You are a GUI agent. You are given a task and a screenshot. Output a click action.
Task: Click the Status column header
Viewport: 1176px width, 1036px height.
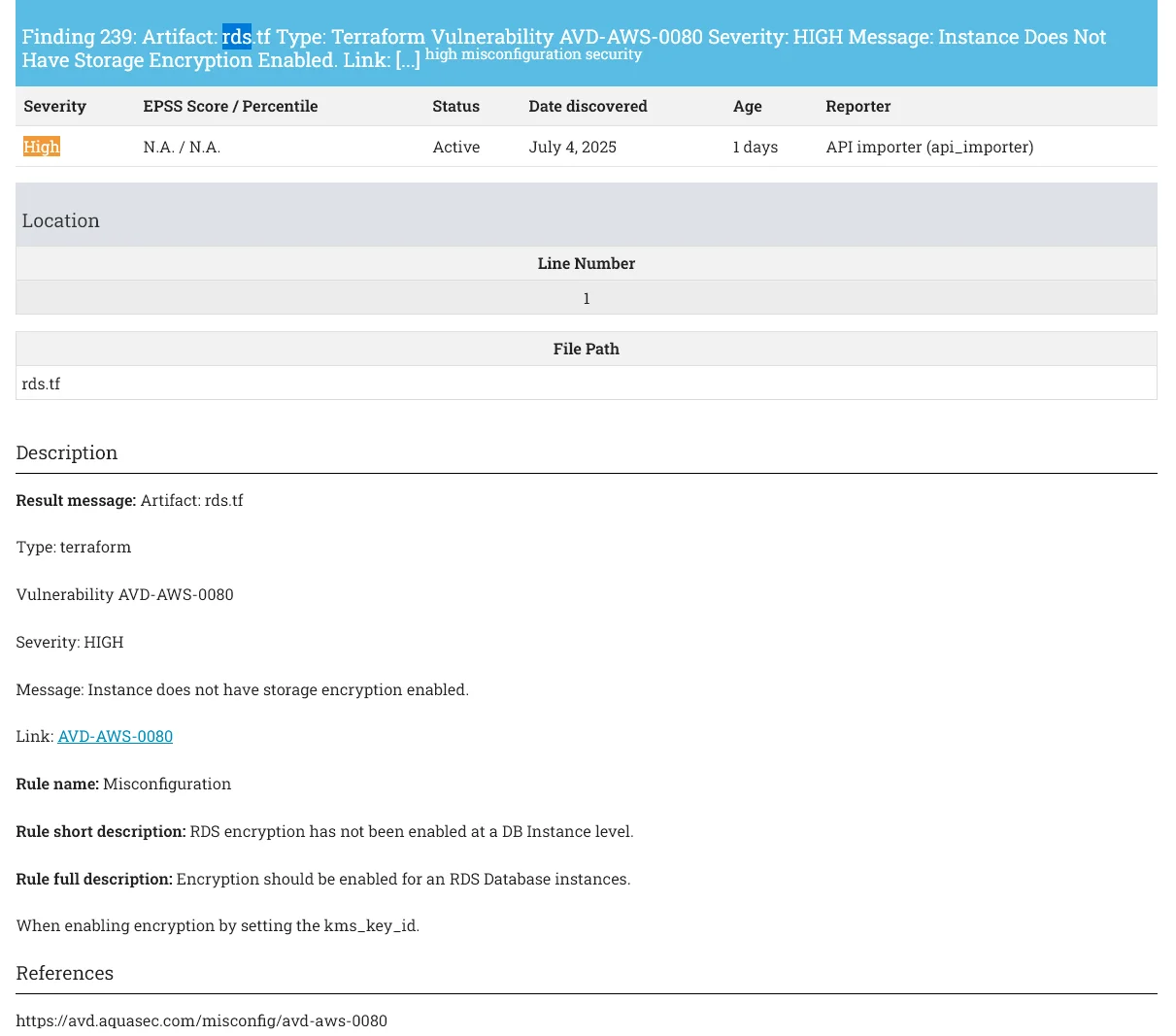pos(456,107)
